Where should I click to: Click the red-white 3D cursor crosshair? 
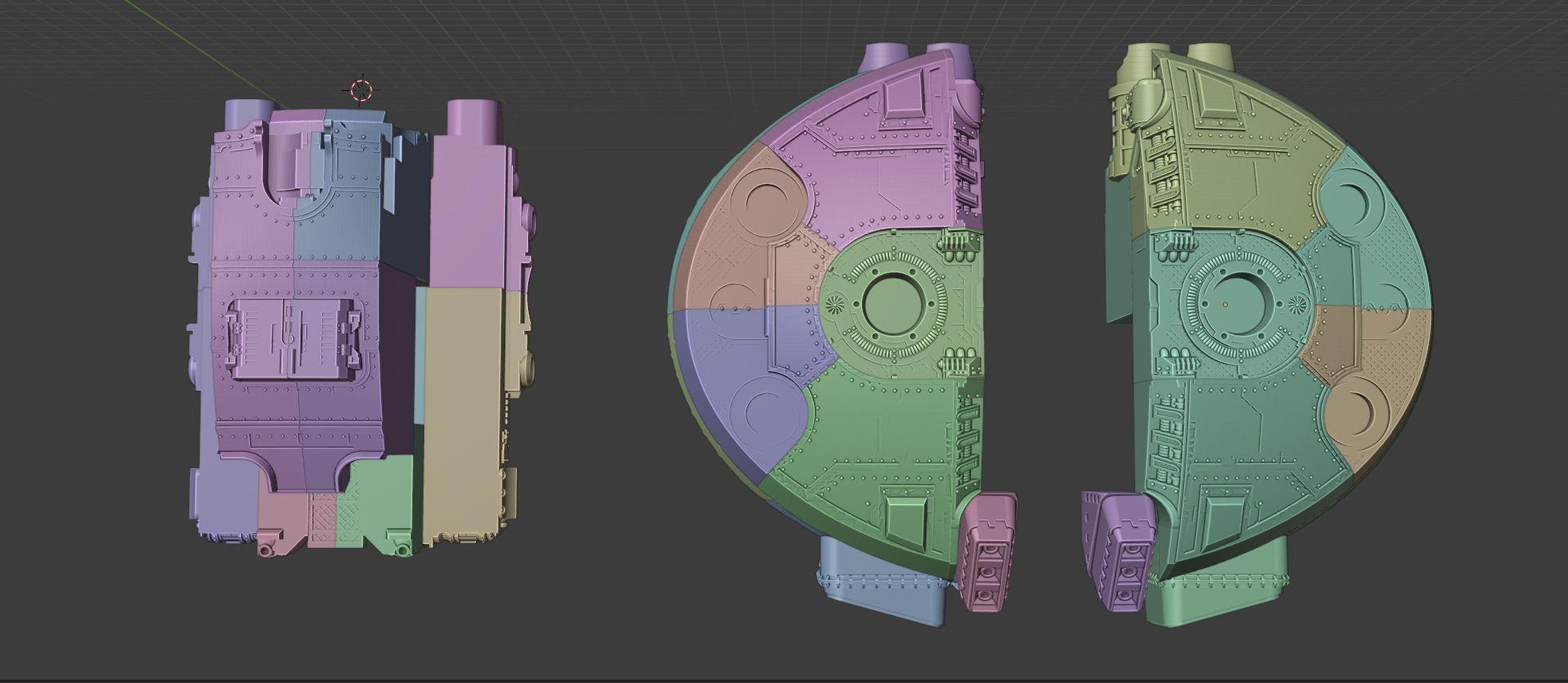[361, 90]
